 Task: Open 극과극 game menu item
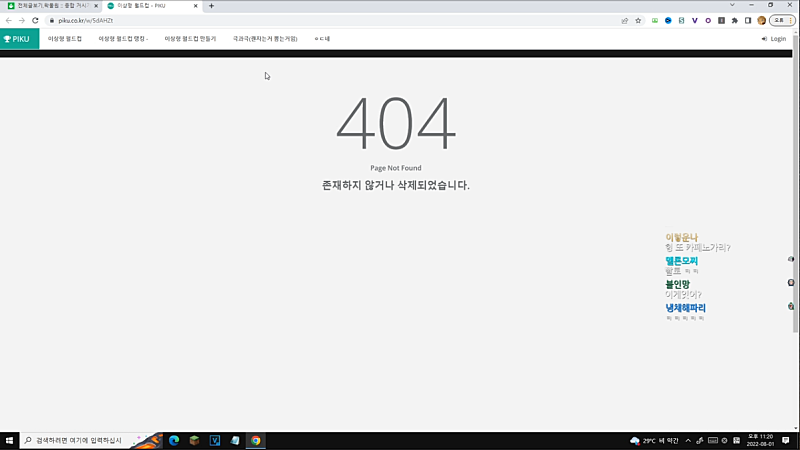pyautogui.click(x=265, y=39)
